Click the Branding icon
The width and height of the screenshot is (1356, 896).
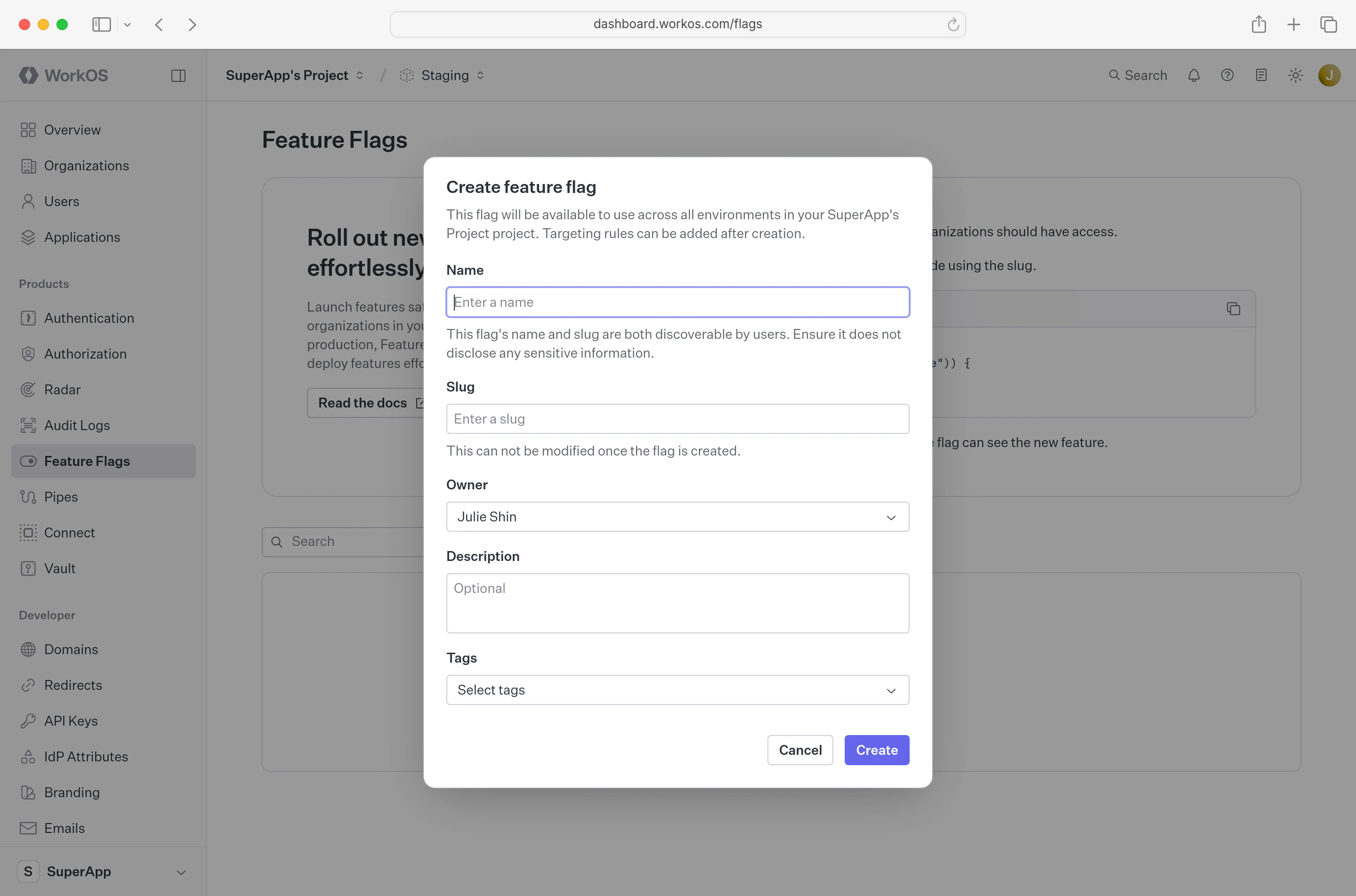[x=28, y=792]
